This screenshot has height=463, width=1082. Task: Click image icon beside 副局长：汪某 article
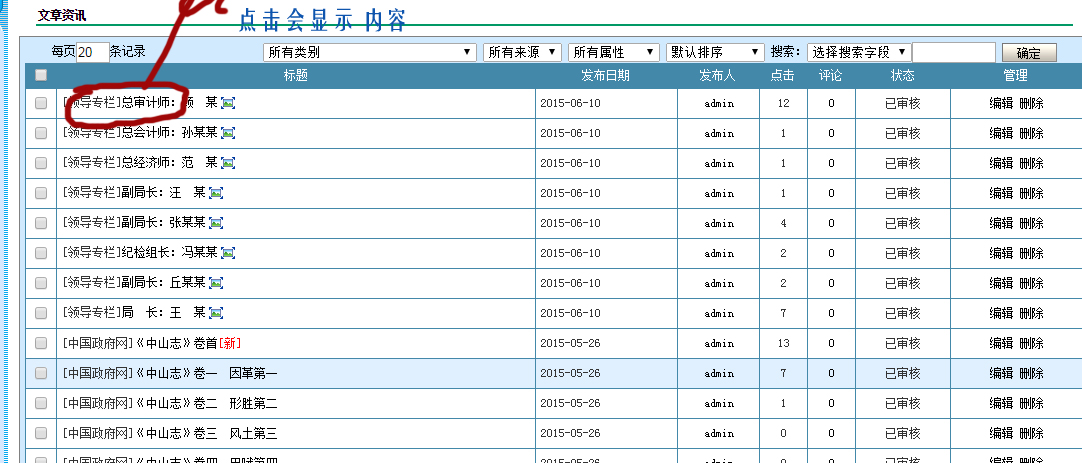click(216, 193)
